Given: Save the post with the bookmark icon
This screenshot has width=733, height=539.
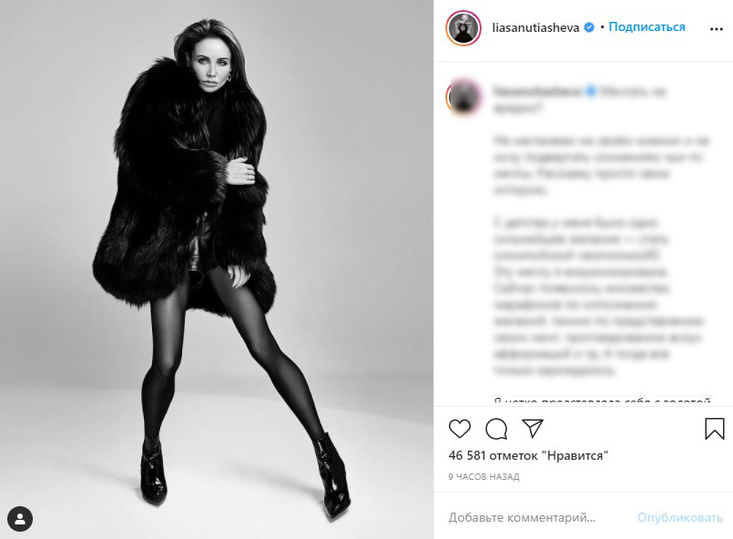Looking at the screenshot, I should 714,429.
